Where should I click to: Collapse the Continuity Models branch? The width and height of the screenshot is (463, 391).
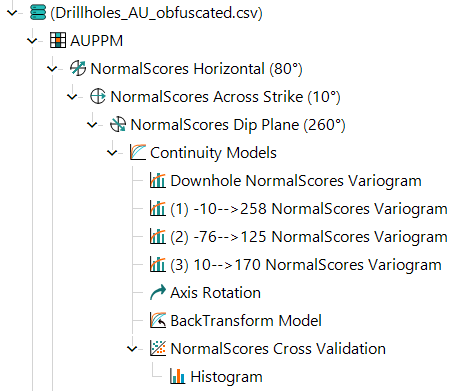tap(112, 153)
